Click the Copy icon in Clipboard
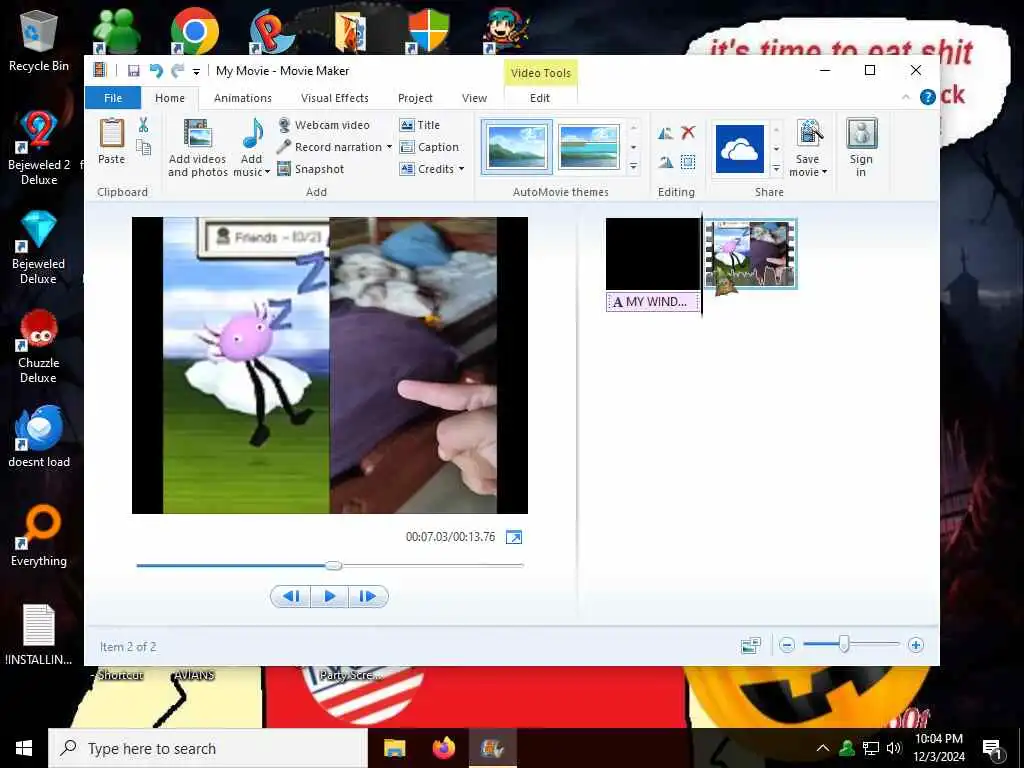 (x=143, y=148)
